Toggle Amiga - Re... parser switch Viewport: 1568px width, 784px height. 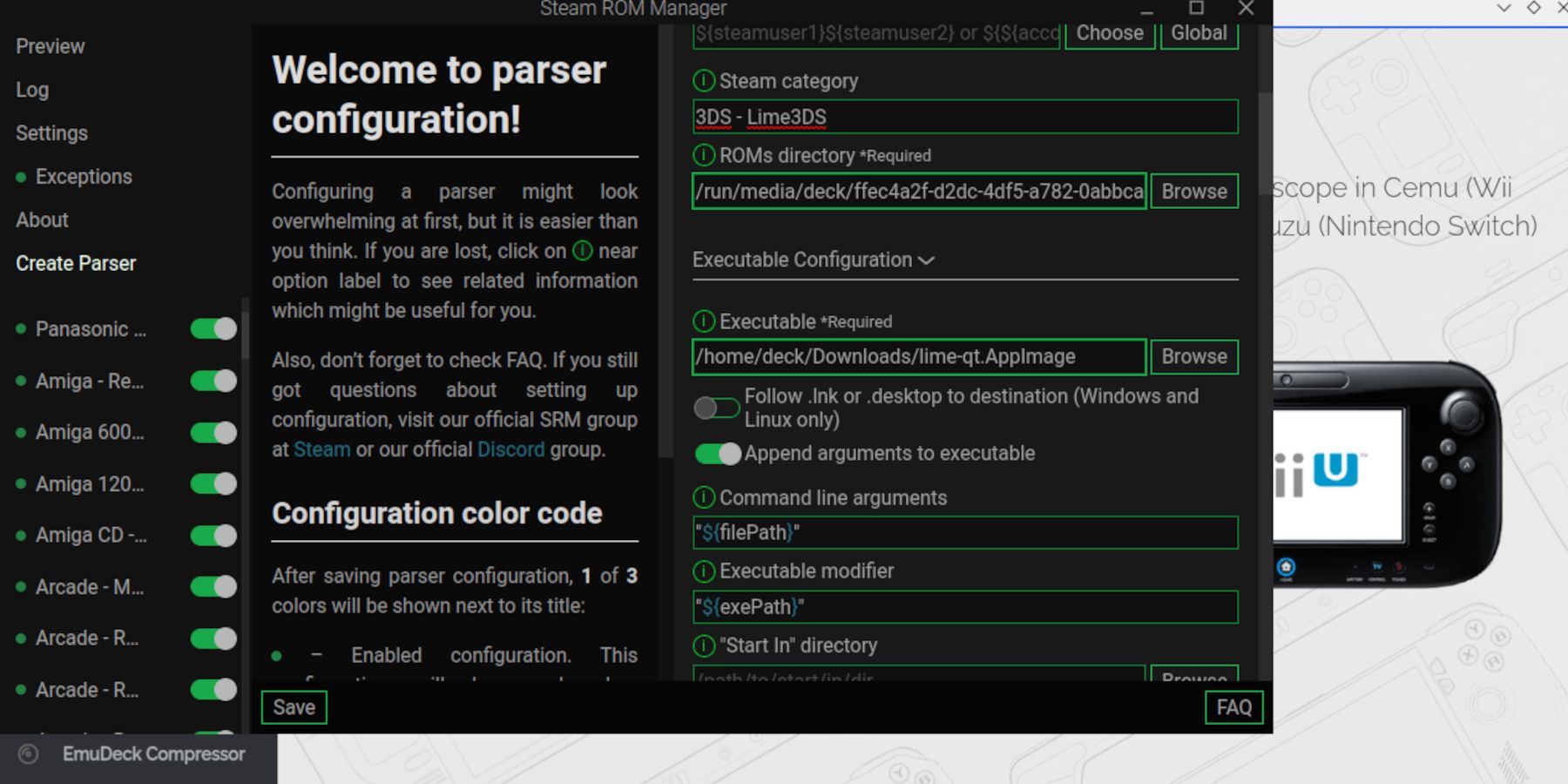pos(213,381)
